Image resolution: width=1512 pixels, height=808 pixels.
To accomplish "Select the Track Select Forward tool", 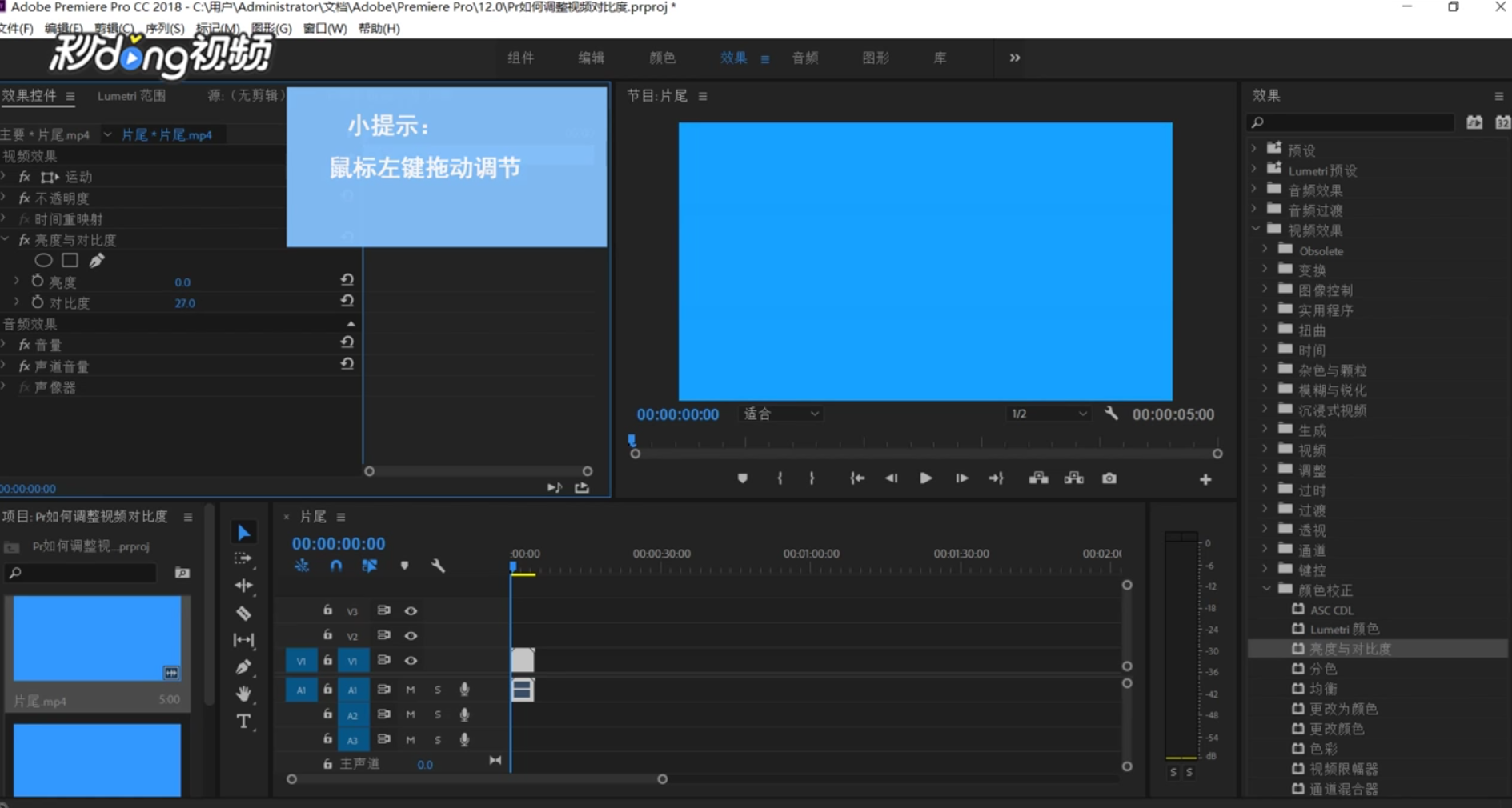I will (x=243, y=559).
